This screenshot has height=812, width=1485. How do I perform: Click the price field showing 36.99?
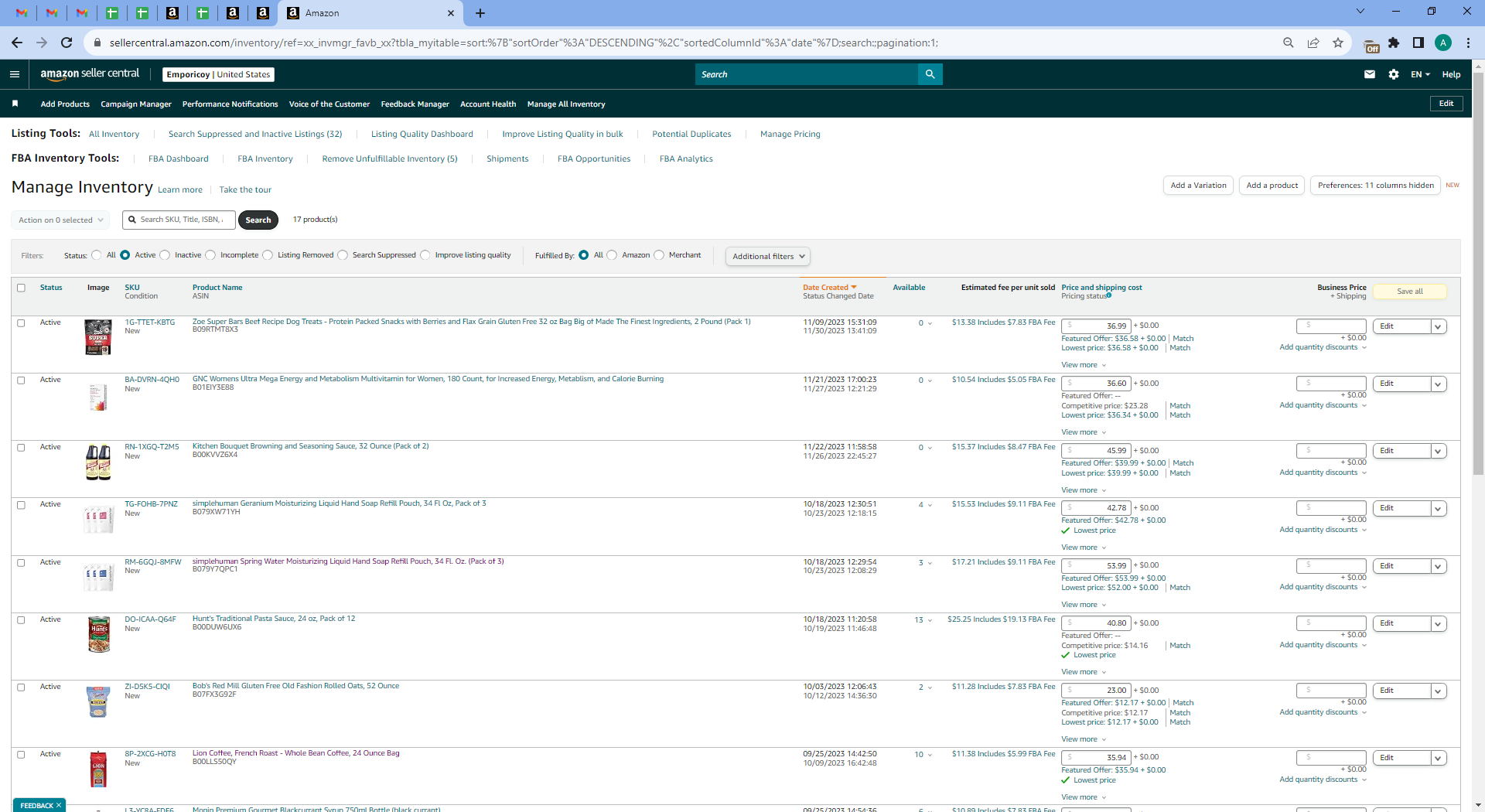pos(1096,326)
